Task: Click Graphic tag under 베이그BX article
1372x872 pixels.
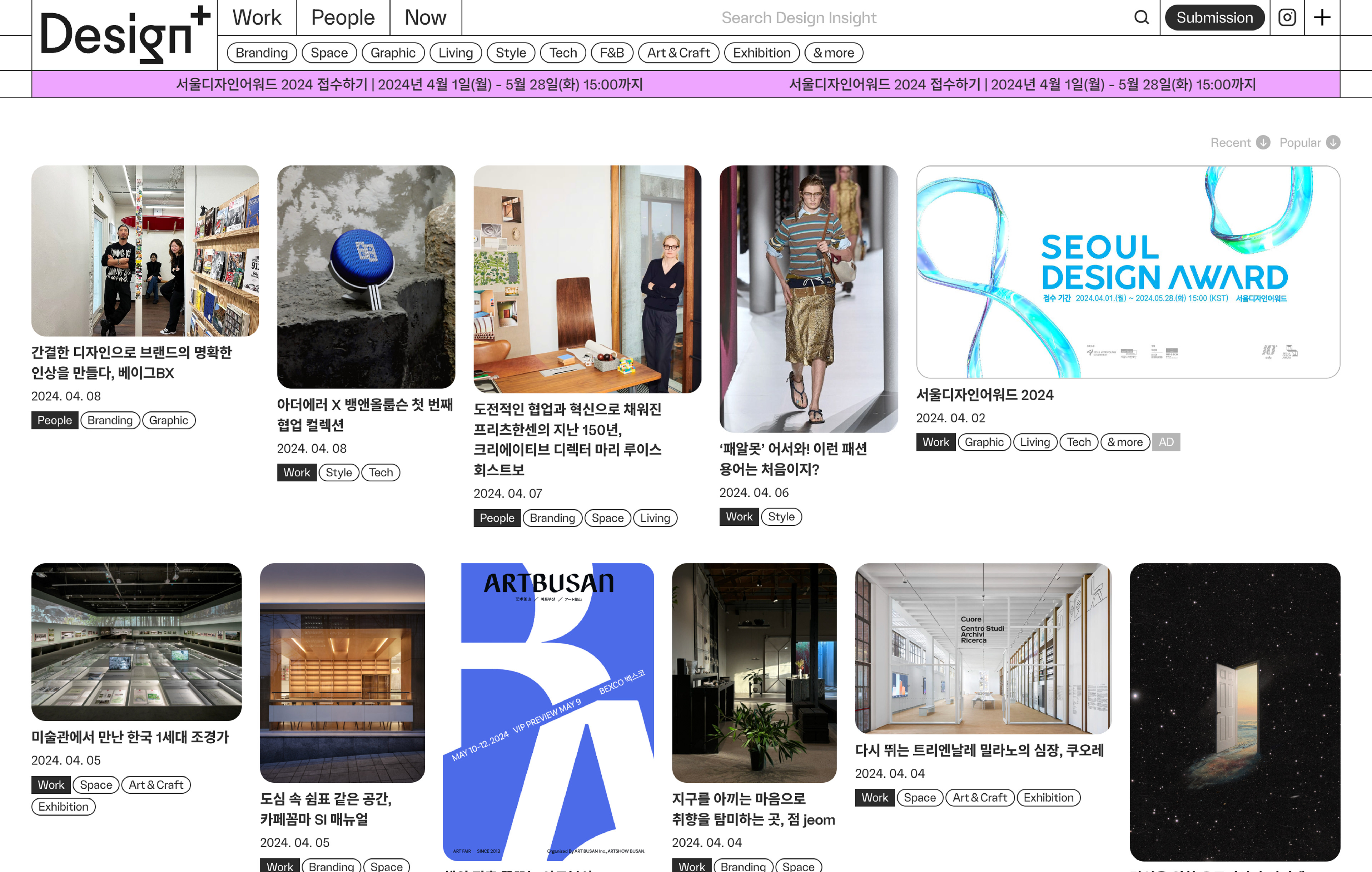Action: coord(169,420)
